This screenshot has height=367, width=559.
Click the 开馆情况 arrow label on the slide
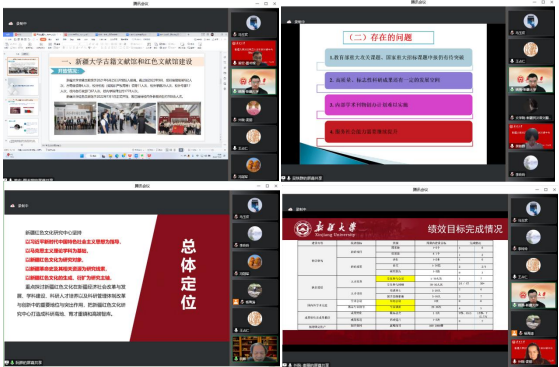tap(68, 71)
